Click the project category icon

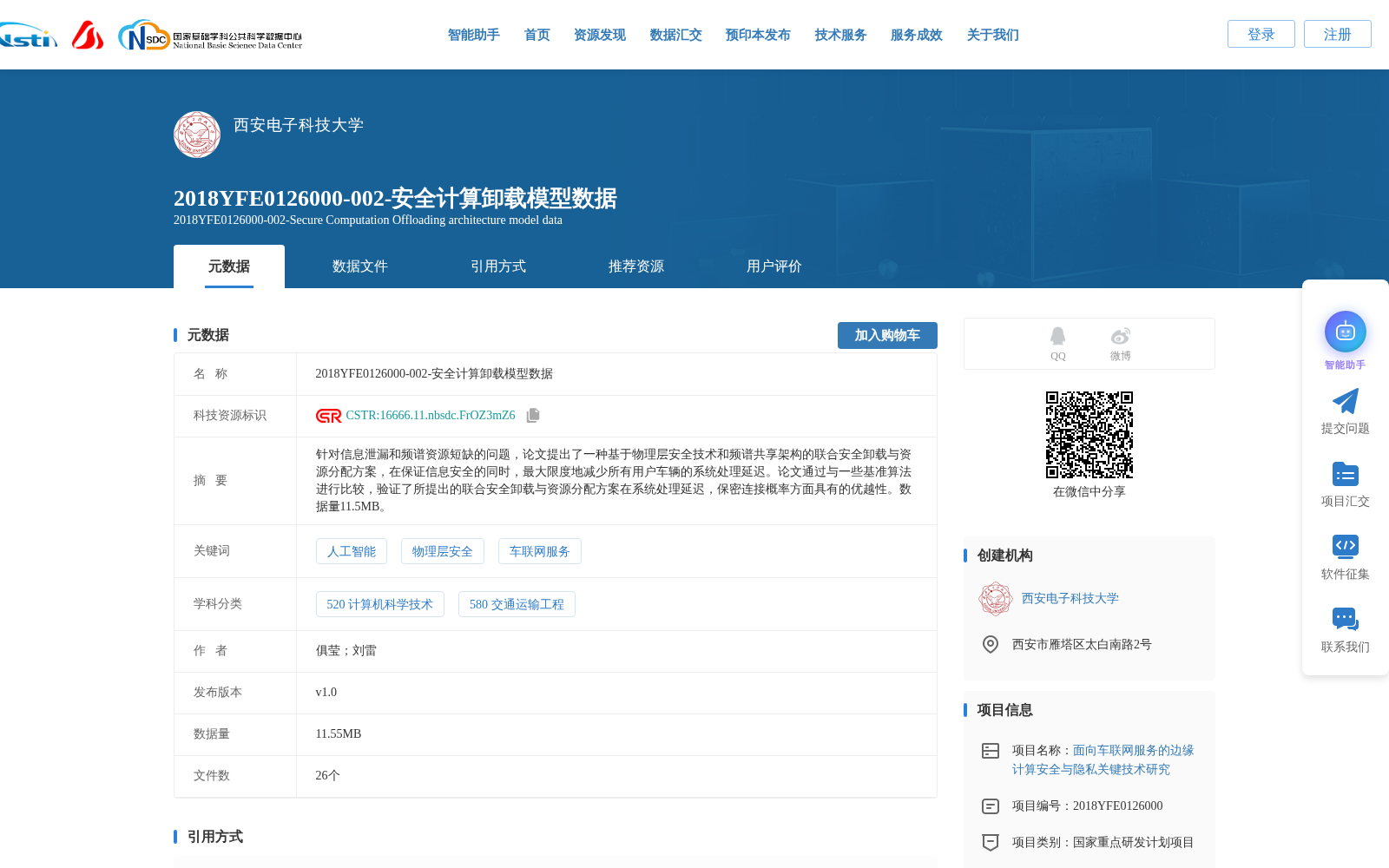[991, 842]
